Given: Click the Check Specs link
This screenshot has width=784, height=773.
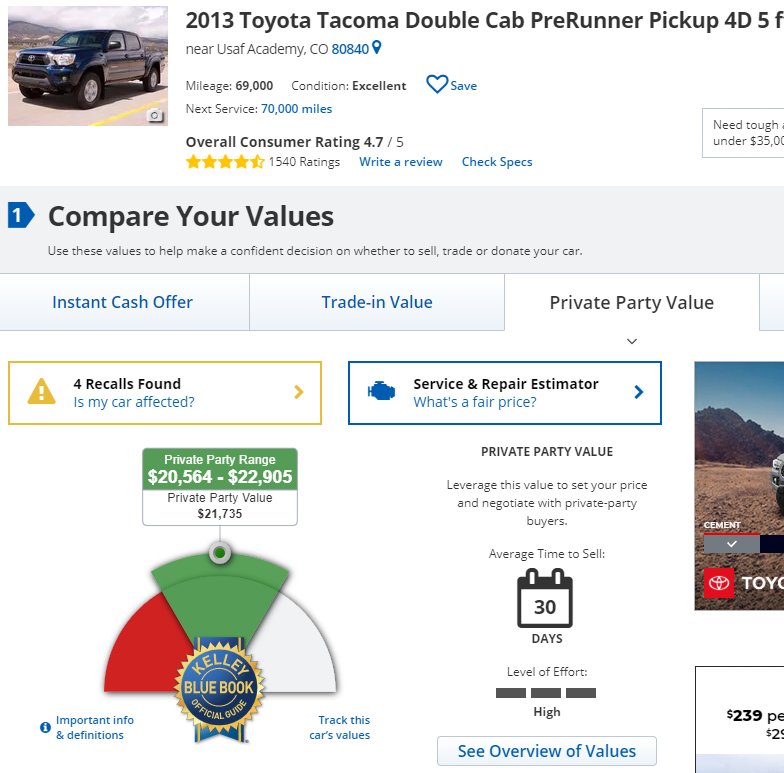Looking at the screenshot, I should click(497, 162).
